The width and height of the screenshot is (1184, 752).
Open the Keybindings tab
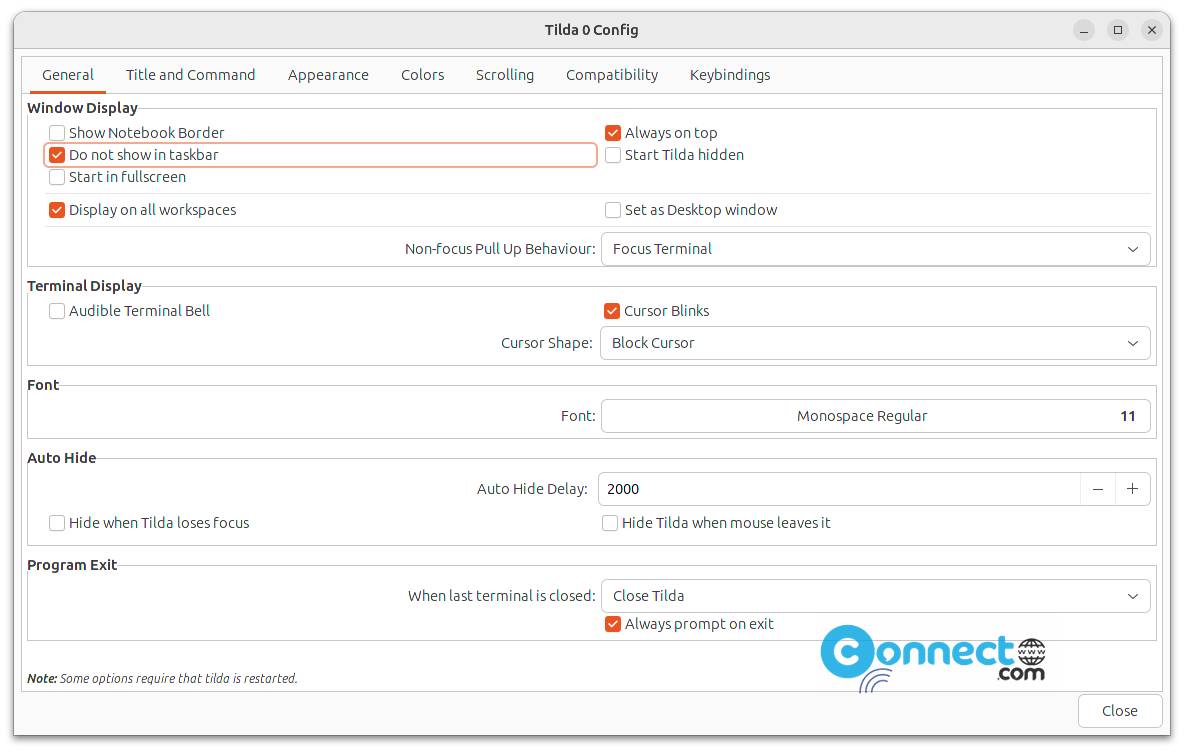pos(729,75)
